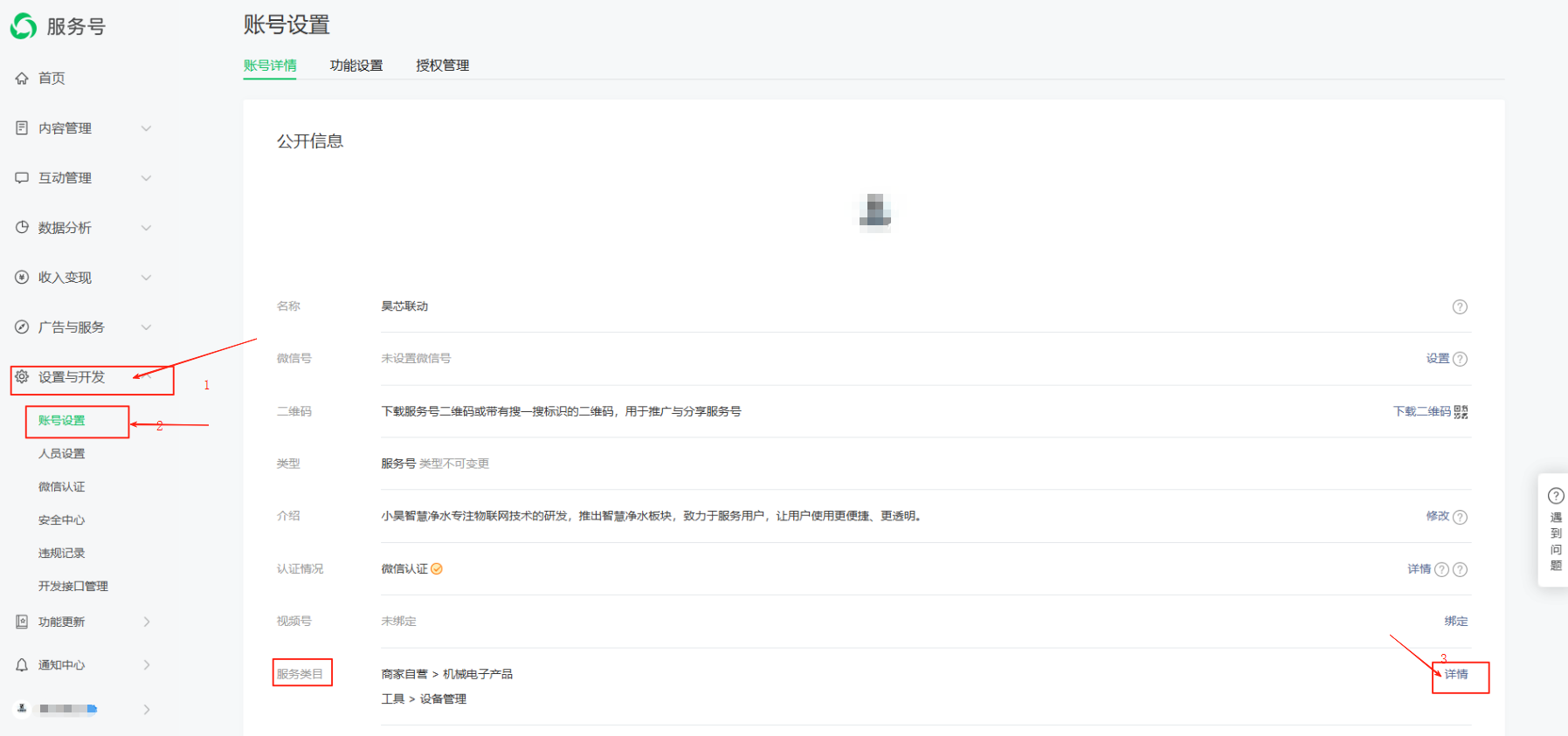This screenshot has width=1568, height=736.
Task: Switch to the 功能设置 tab
Action: [x=356, y=65]
